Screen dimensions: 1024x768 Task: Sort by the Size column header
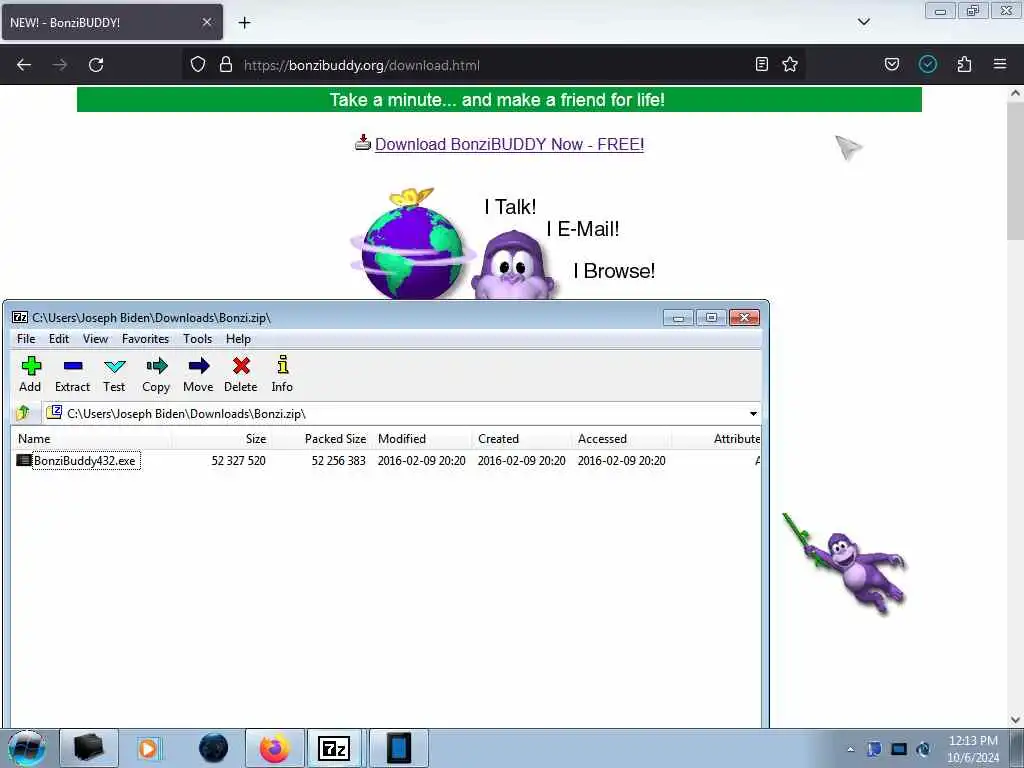point(222,439)
